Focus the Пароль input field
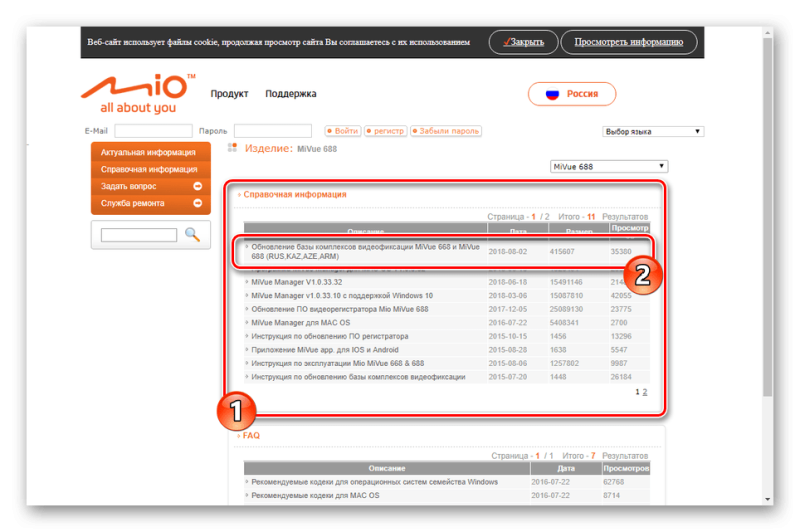 pyautogui.click(x=272, y=131)
